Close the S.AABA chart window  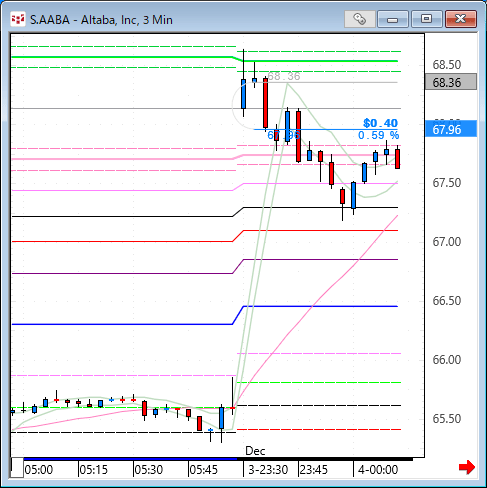[461, 19]
